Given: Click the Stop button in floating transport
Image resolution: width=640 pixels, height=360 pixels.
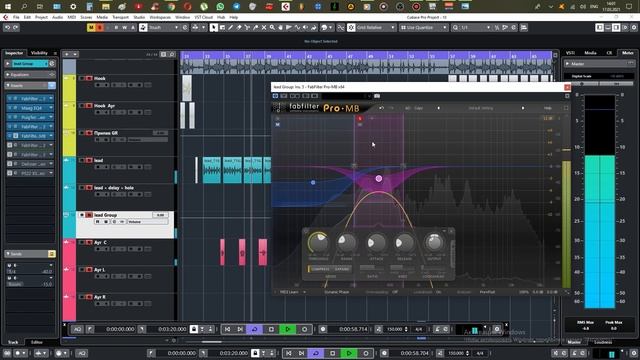Looking at the screenshot, I should (x=271, y=329).
